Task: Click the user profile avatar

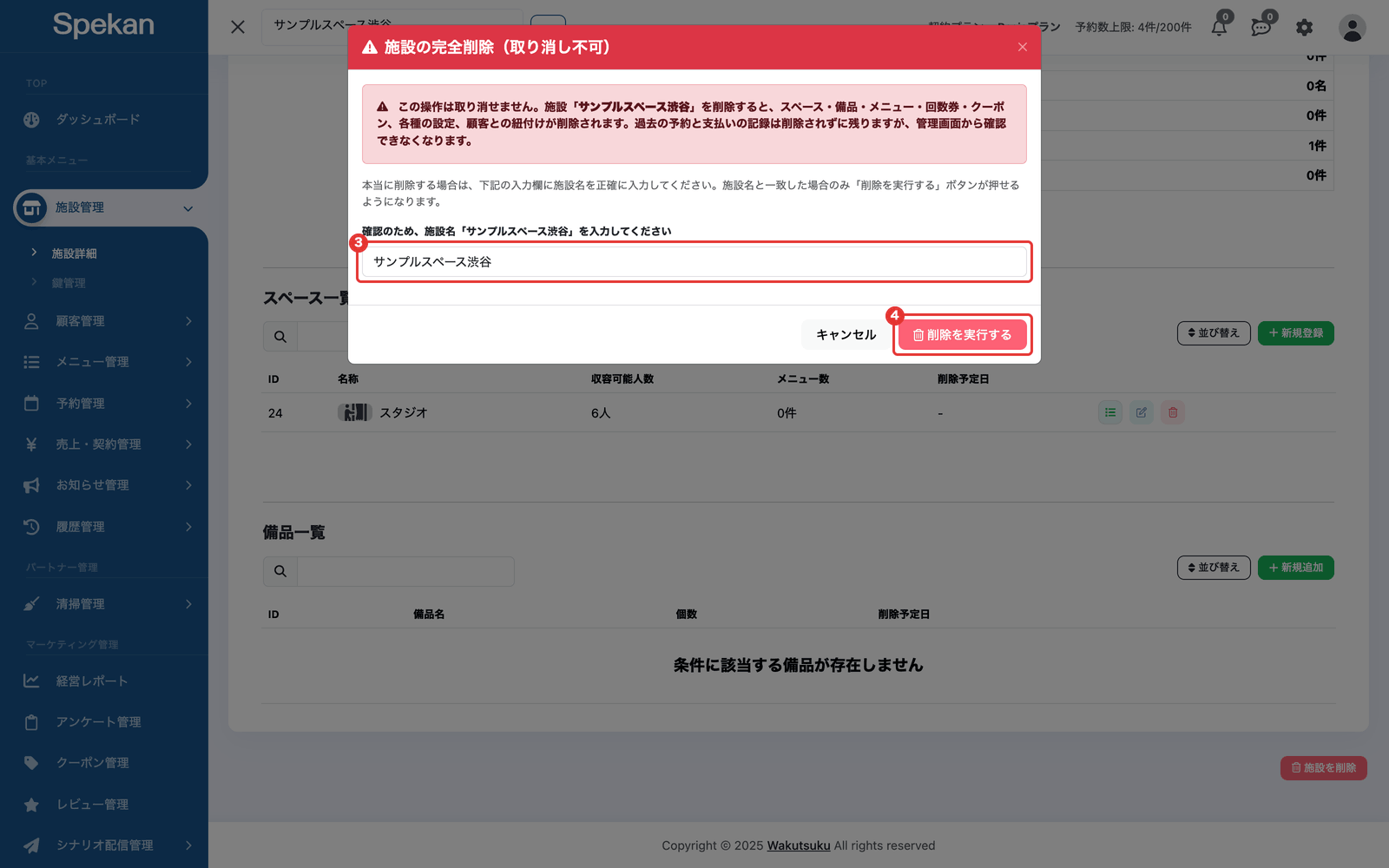Action: tap(1352, 28)
